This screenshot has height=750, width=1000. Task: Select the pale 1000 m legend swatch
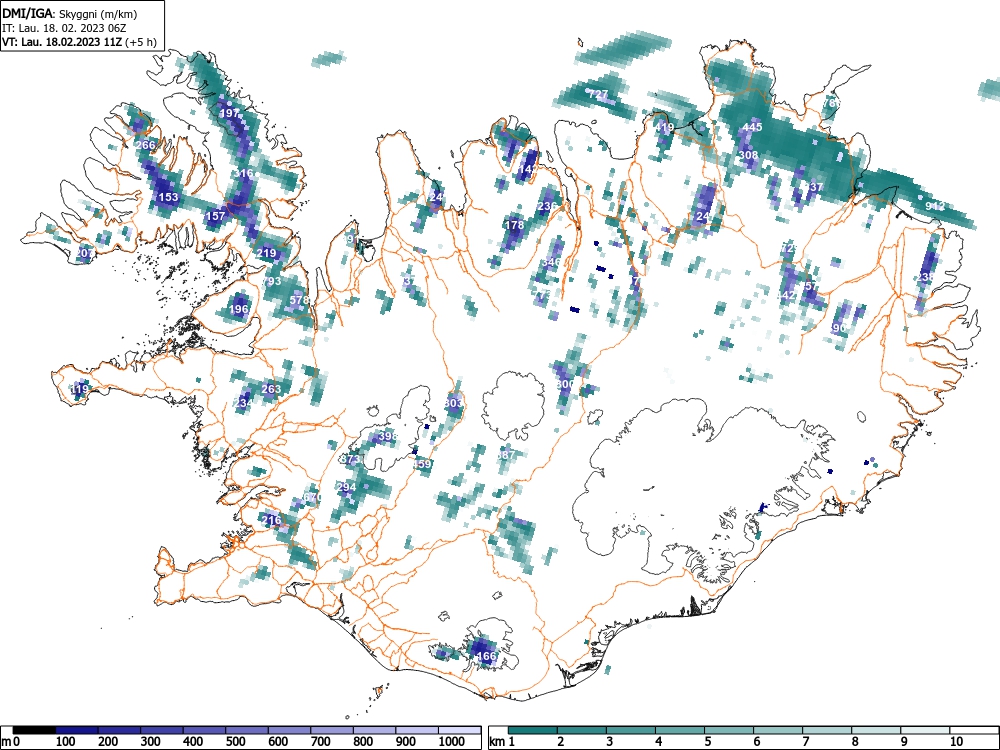460,730
